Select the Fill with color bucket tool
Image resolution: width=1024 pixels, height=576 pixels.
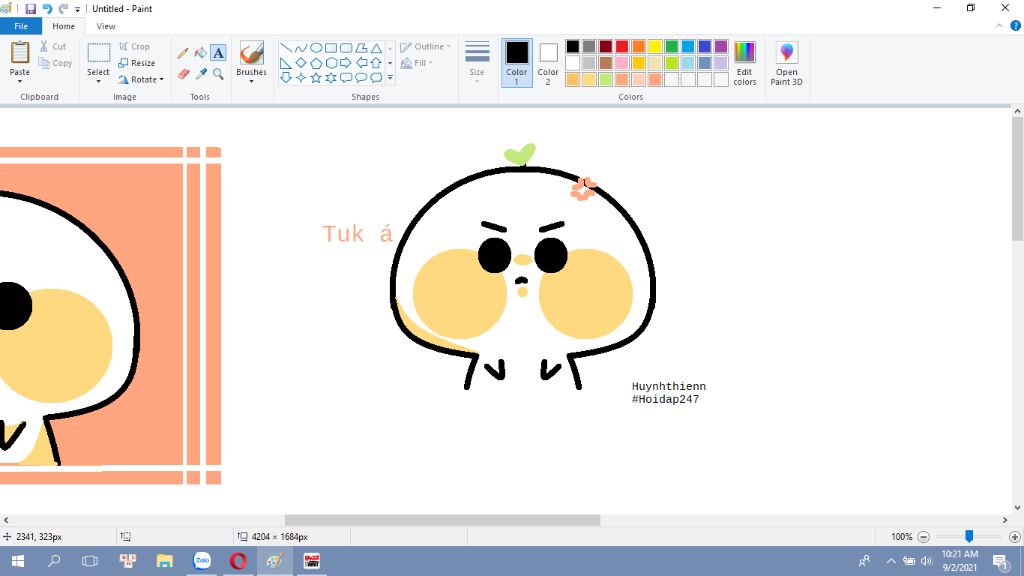coord(200,53)
